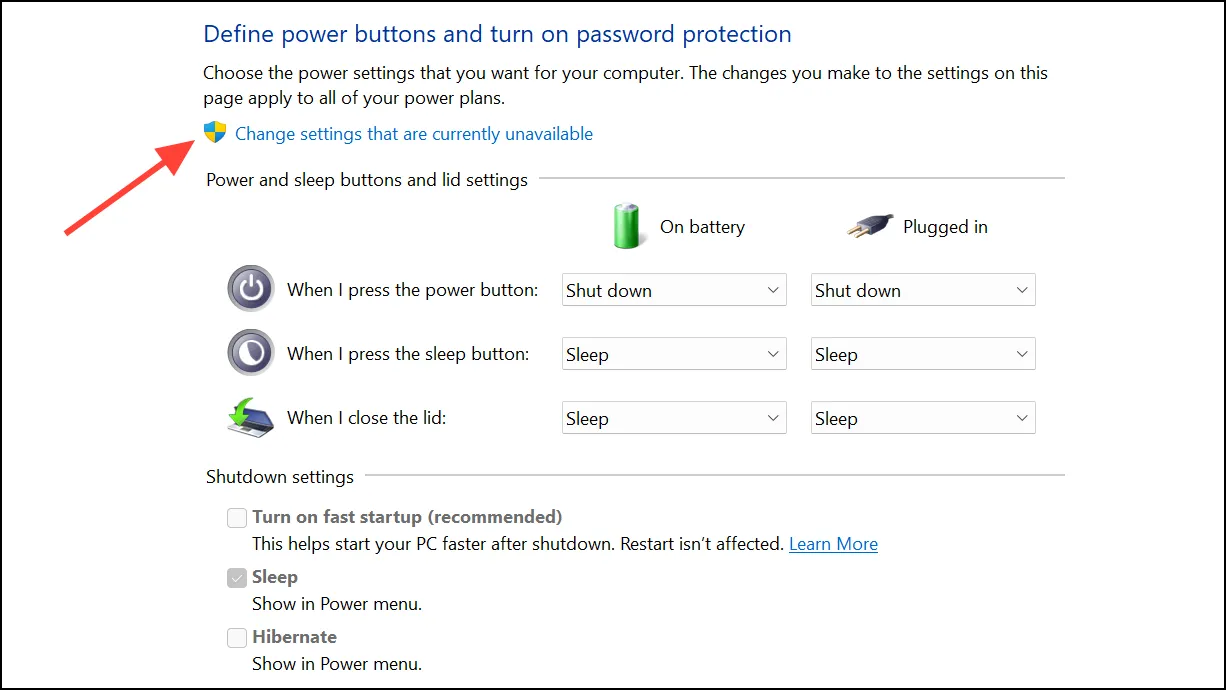Click the power button icon
Screen dimensions: 1226x690
(x=250, y=290)
